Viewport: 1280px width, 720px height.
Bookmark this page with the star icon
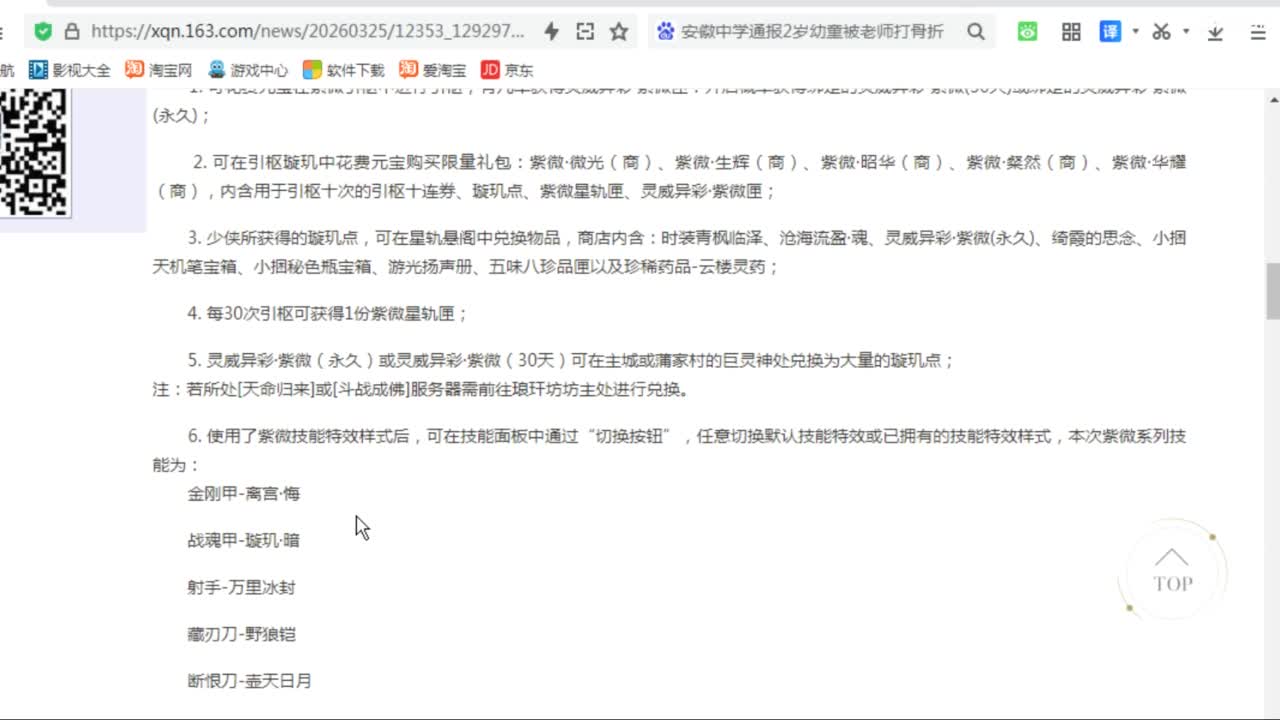[x=619, y=32]
